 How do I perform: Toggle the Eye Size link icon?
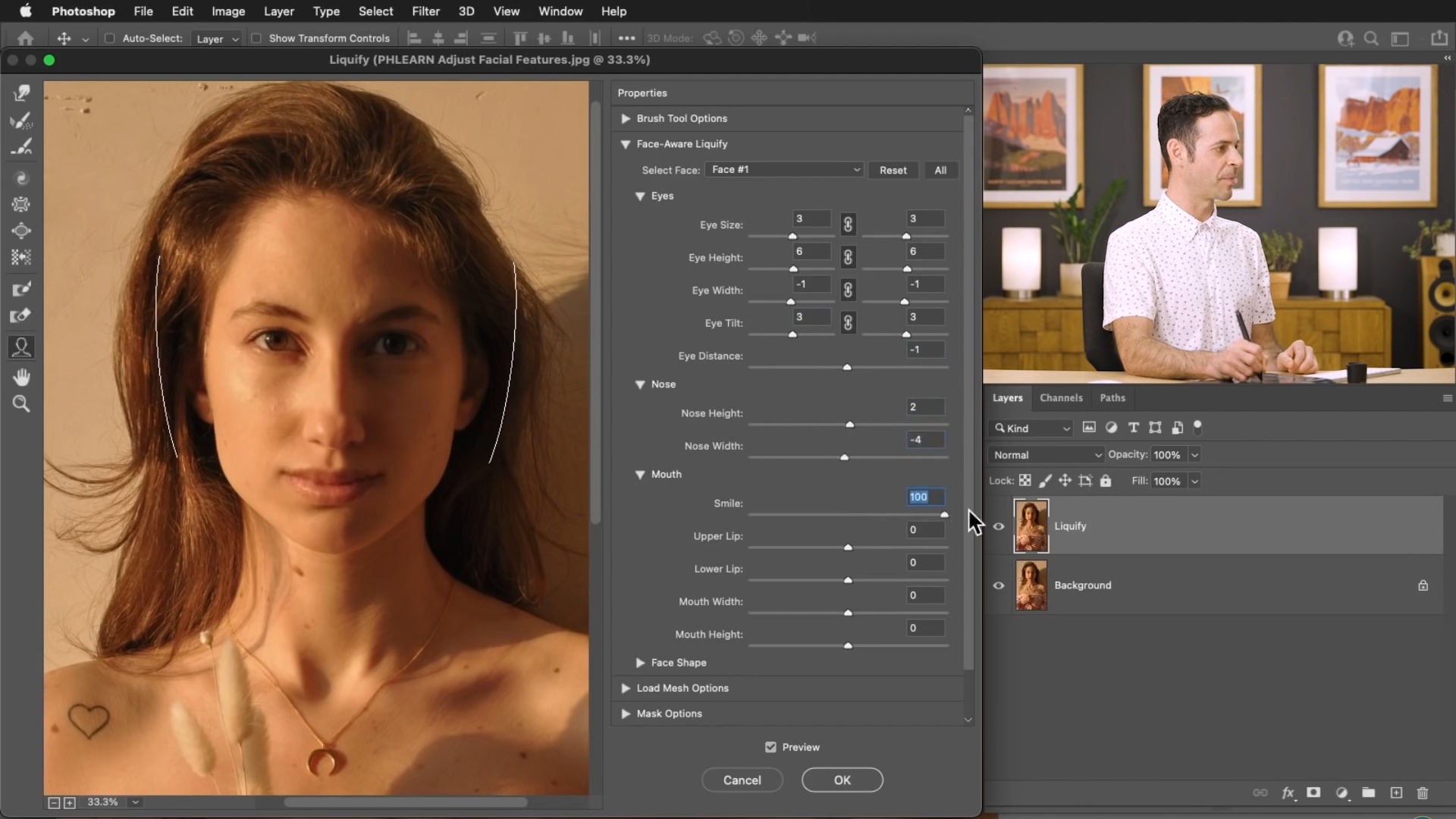pos(848,224)
